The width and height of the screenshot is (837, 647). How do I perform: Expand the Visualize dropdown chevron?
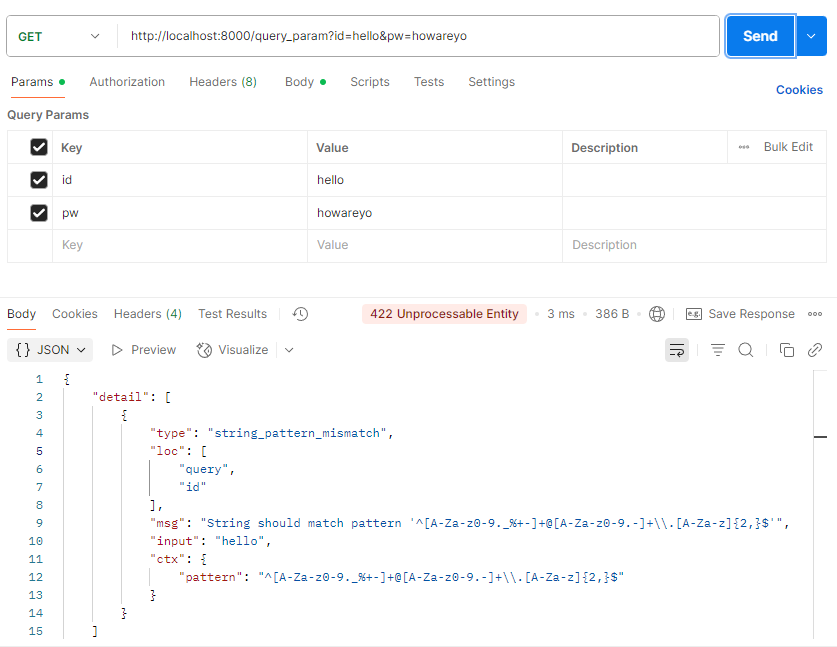289,350
